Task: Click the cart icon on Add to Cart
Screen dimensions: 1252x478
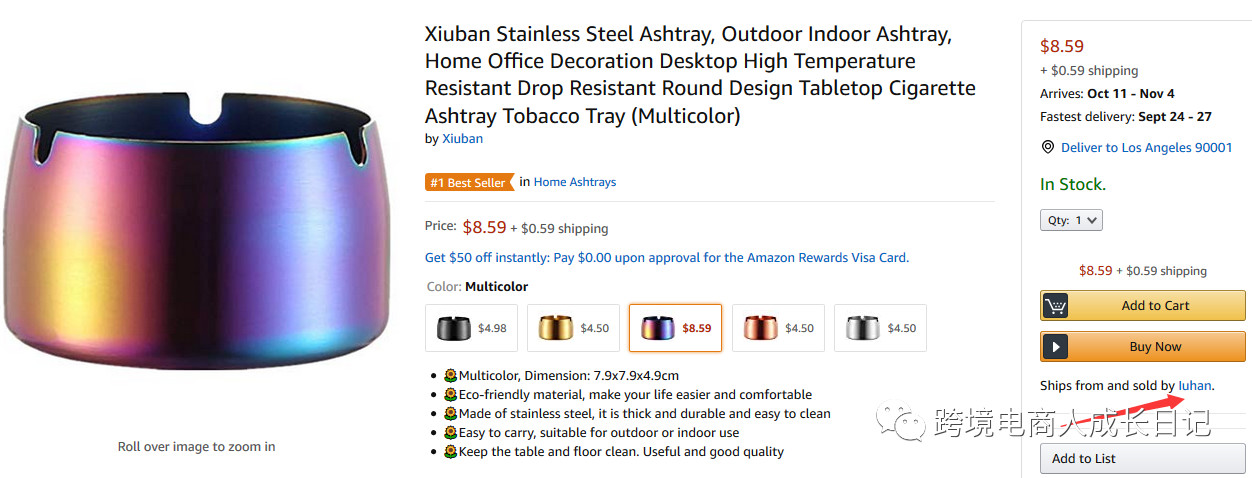Action: 1055,306
